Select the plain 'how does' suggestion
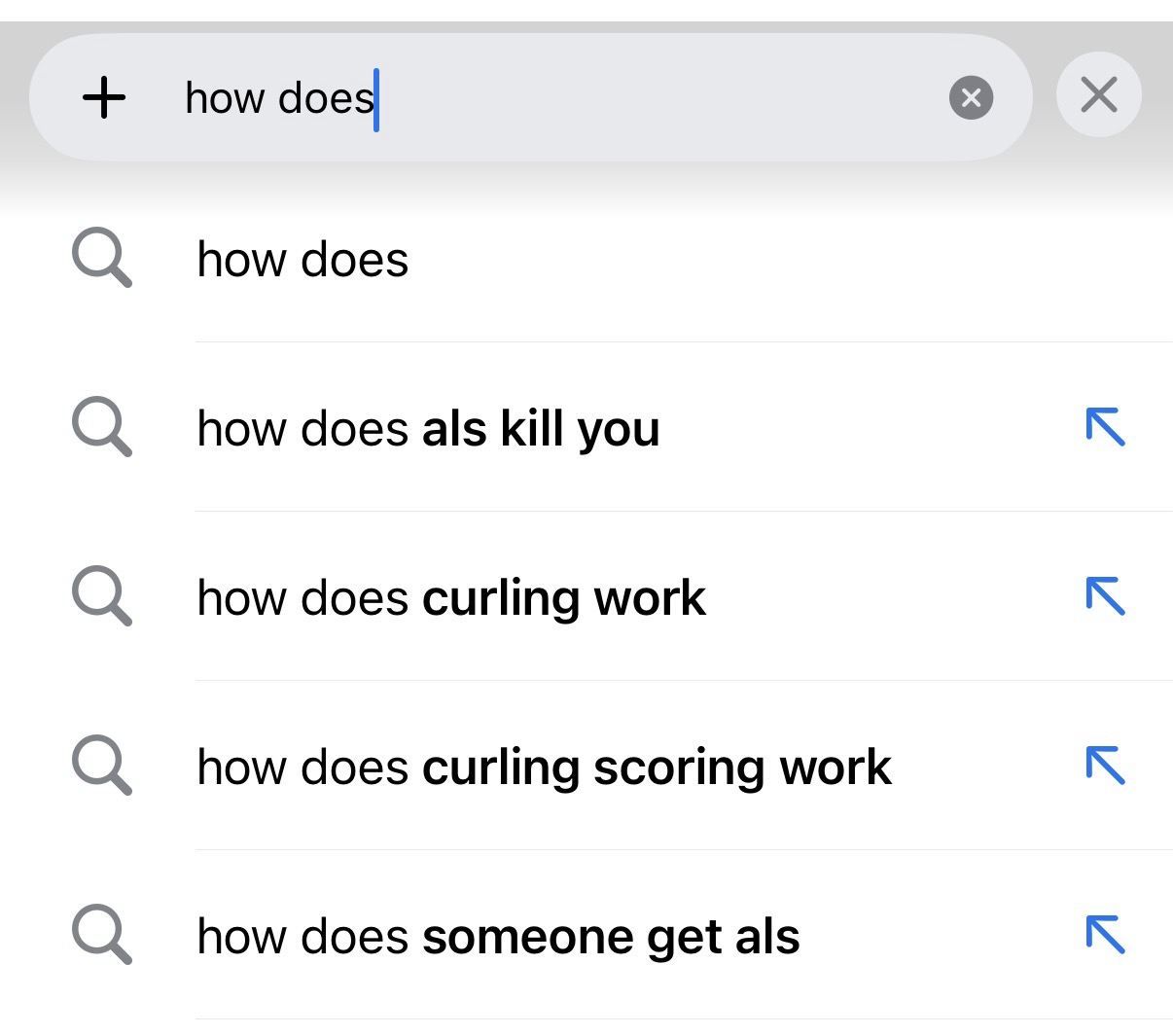 pos(302,260)
